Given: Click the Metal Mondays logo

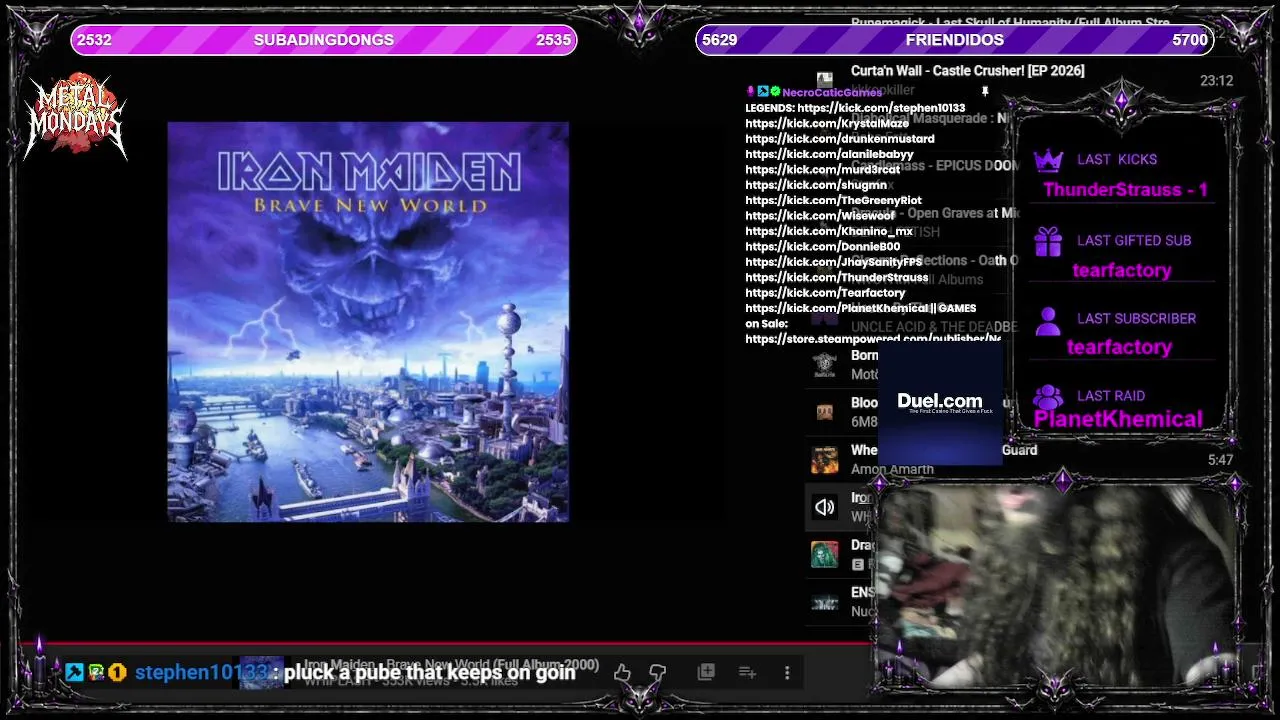Looking at the screenshot, I should click(x=76, y=116).
